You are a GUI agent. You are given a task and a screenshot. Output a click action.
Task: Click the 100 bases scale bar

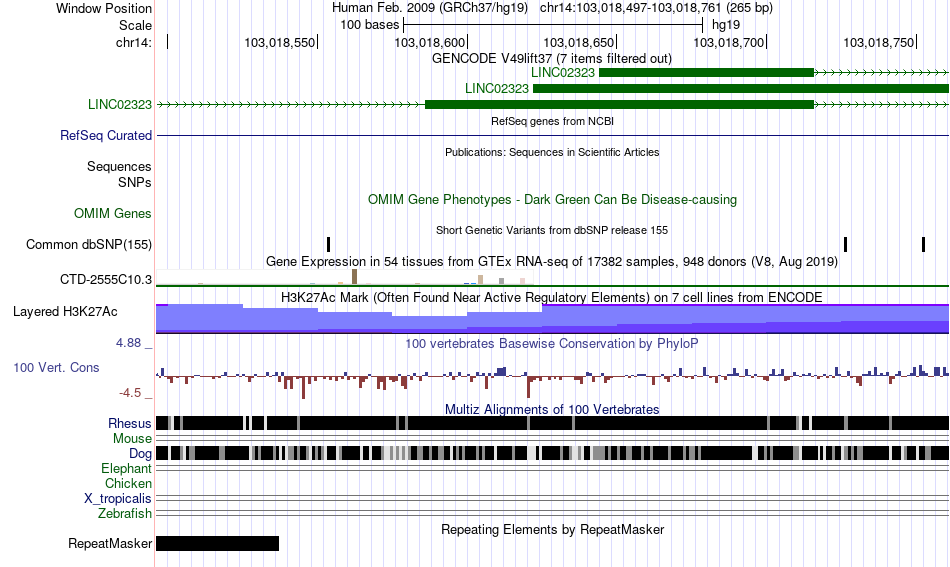click(x=553, y=25)
